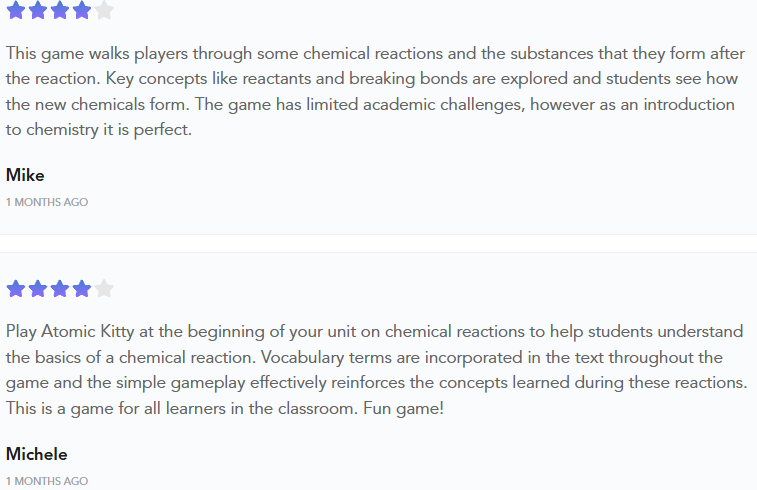Click Michele's review paragraph about vocabulary terms
Viewport: 757px width, 490px height.
377,370
